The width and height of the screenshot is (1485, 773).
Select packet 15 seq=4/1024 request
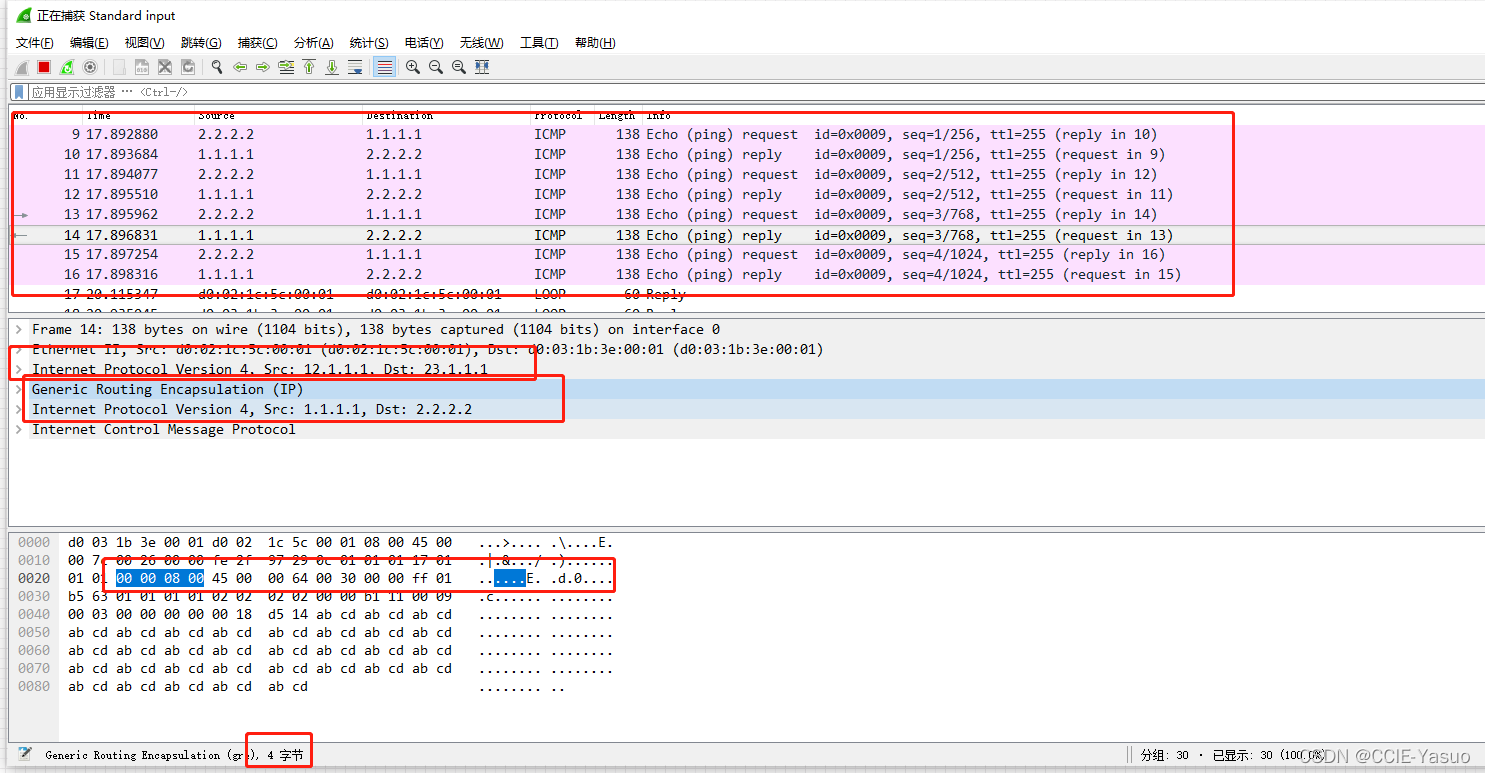747,254
